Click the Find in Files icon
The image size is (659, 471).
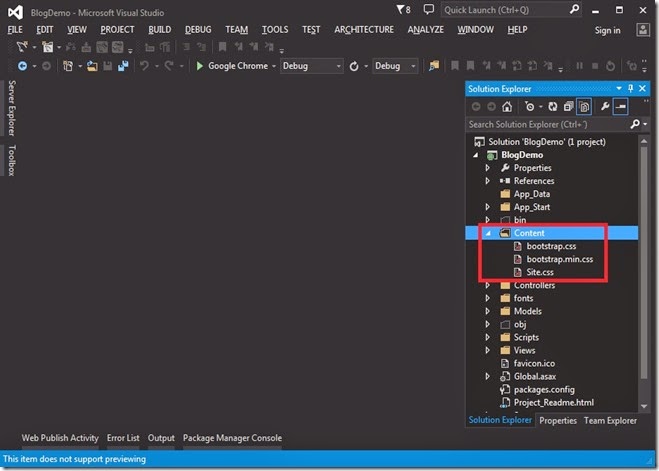(x=434, y=66)
